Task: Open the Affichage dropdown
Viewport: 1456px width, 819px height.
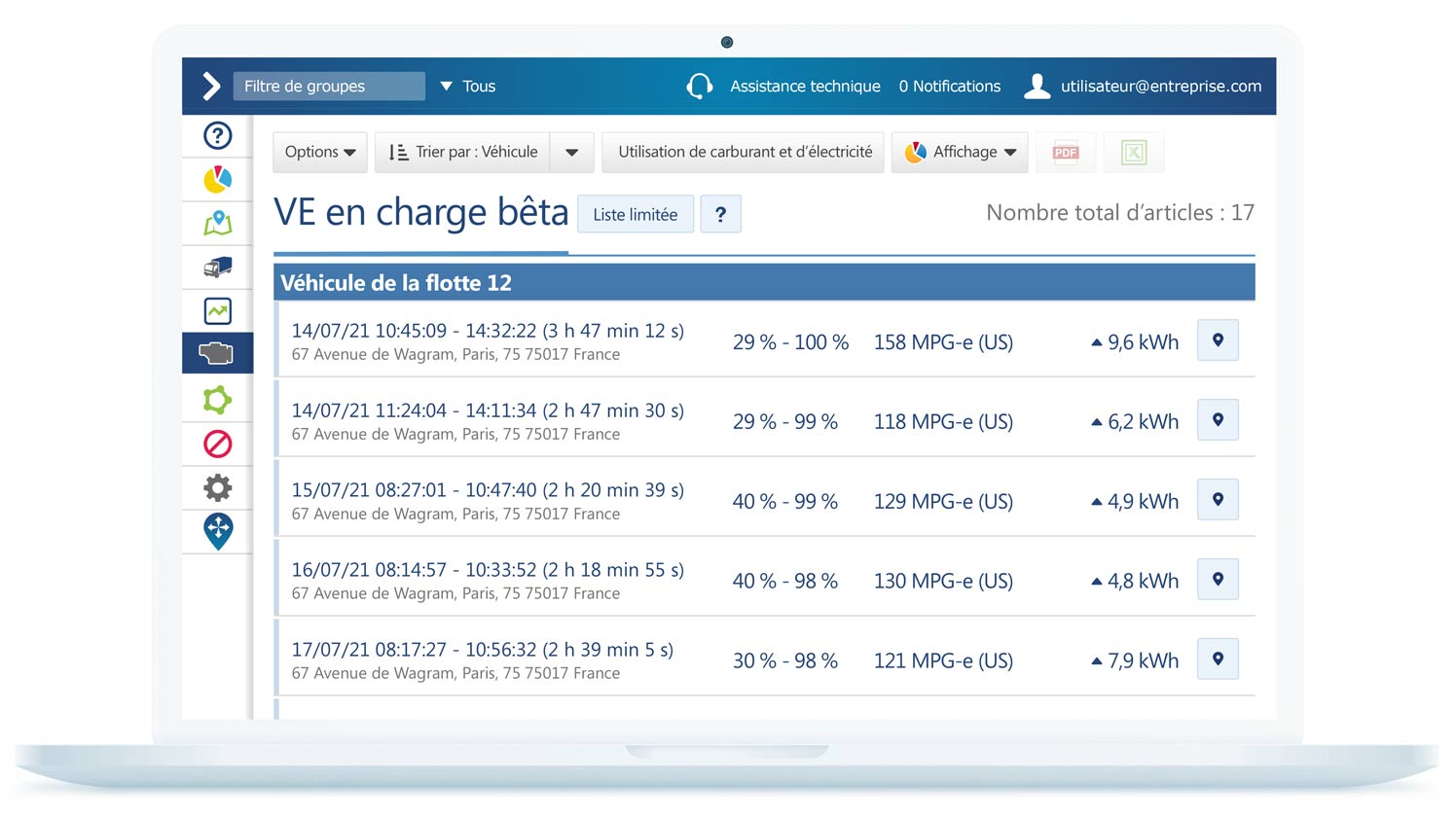Action: click(960, 153)
